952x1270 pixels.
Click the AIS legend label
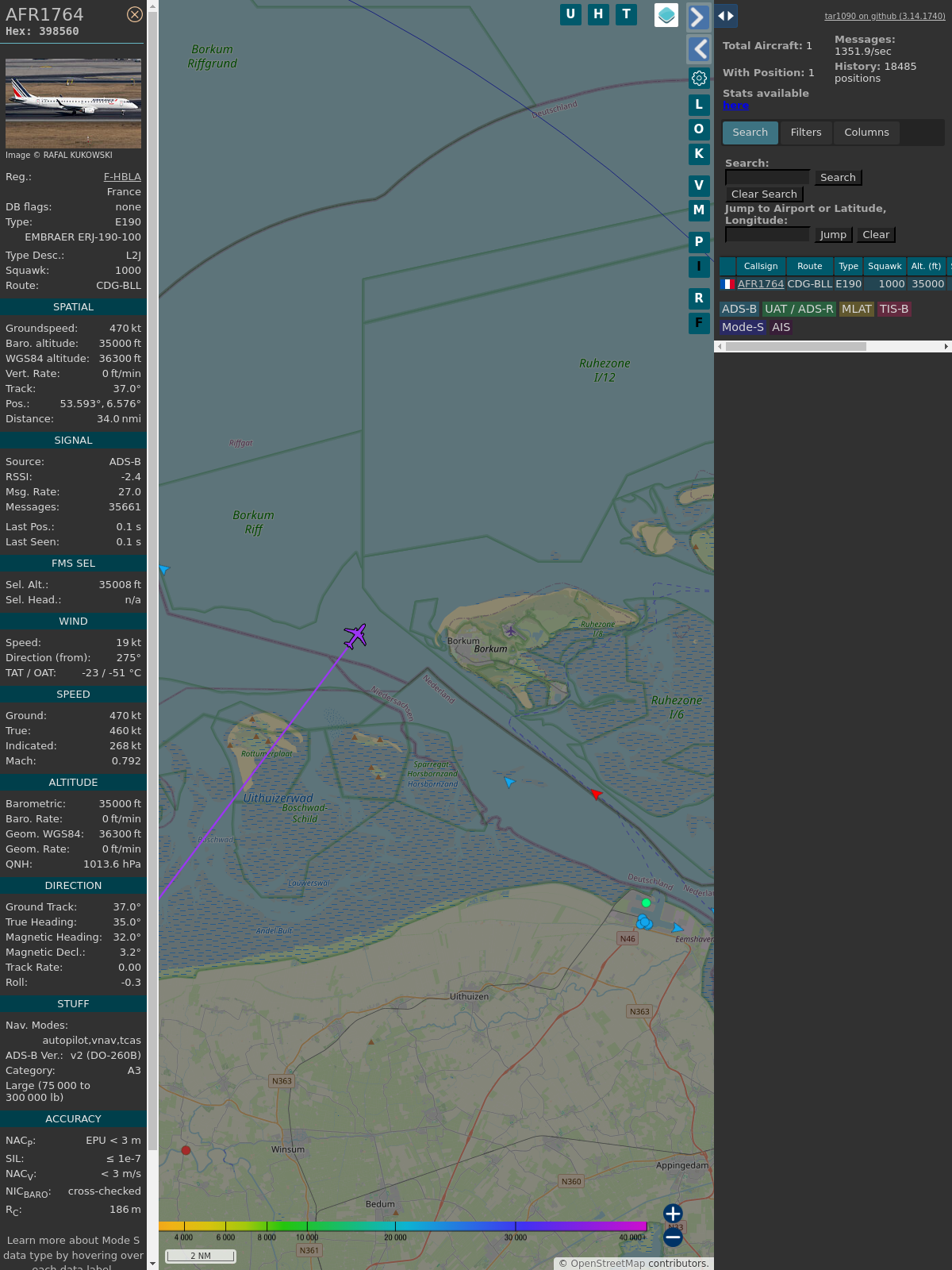[781, 328]
